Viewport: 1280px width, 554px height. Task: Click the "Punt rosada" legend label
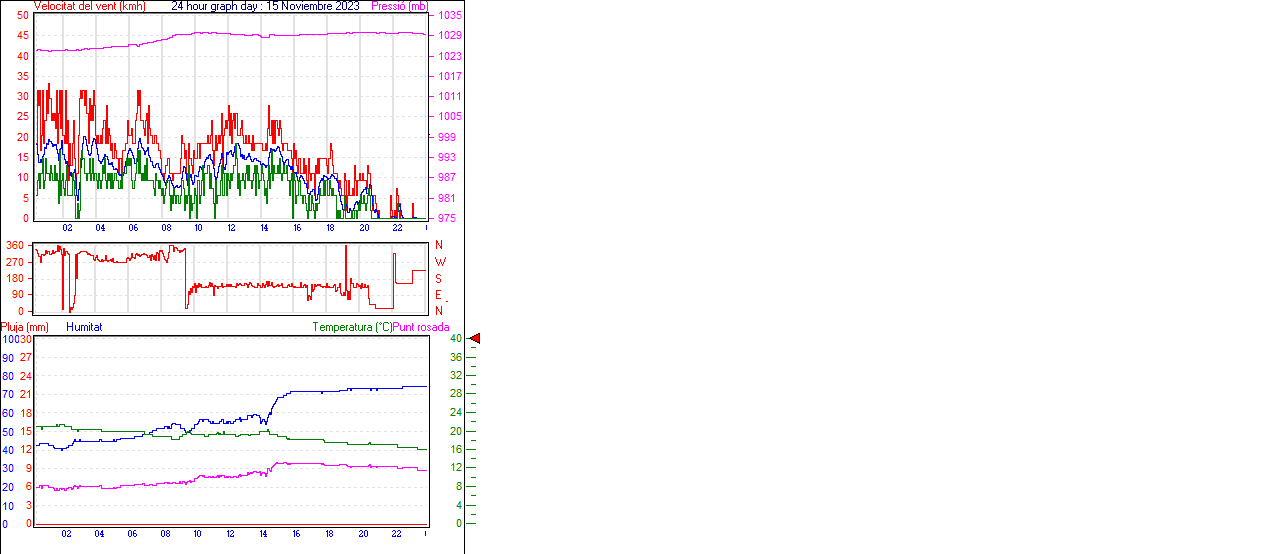pyautogui.click(x=421, y=327)
